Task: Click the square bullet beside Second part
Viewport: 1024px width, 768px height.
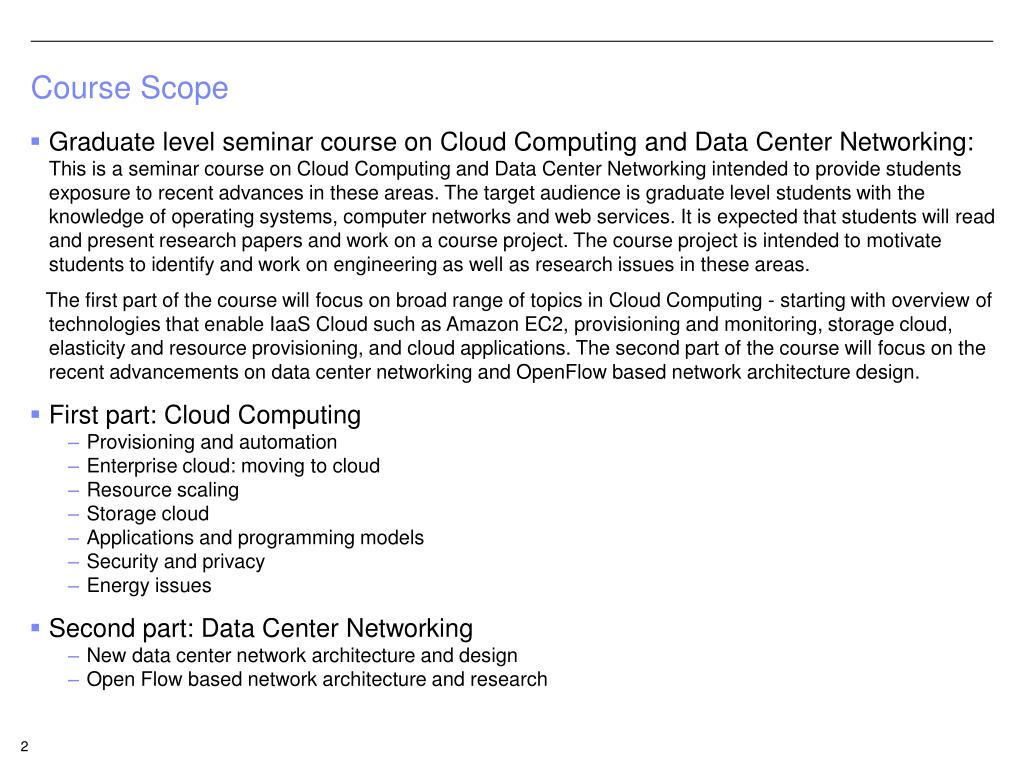Action: click(x=35, y=628)
